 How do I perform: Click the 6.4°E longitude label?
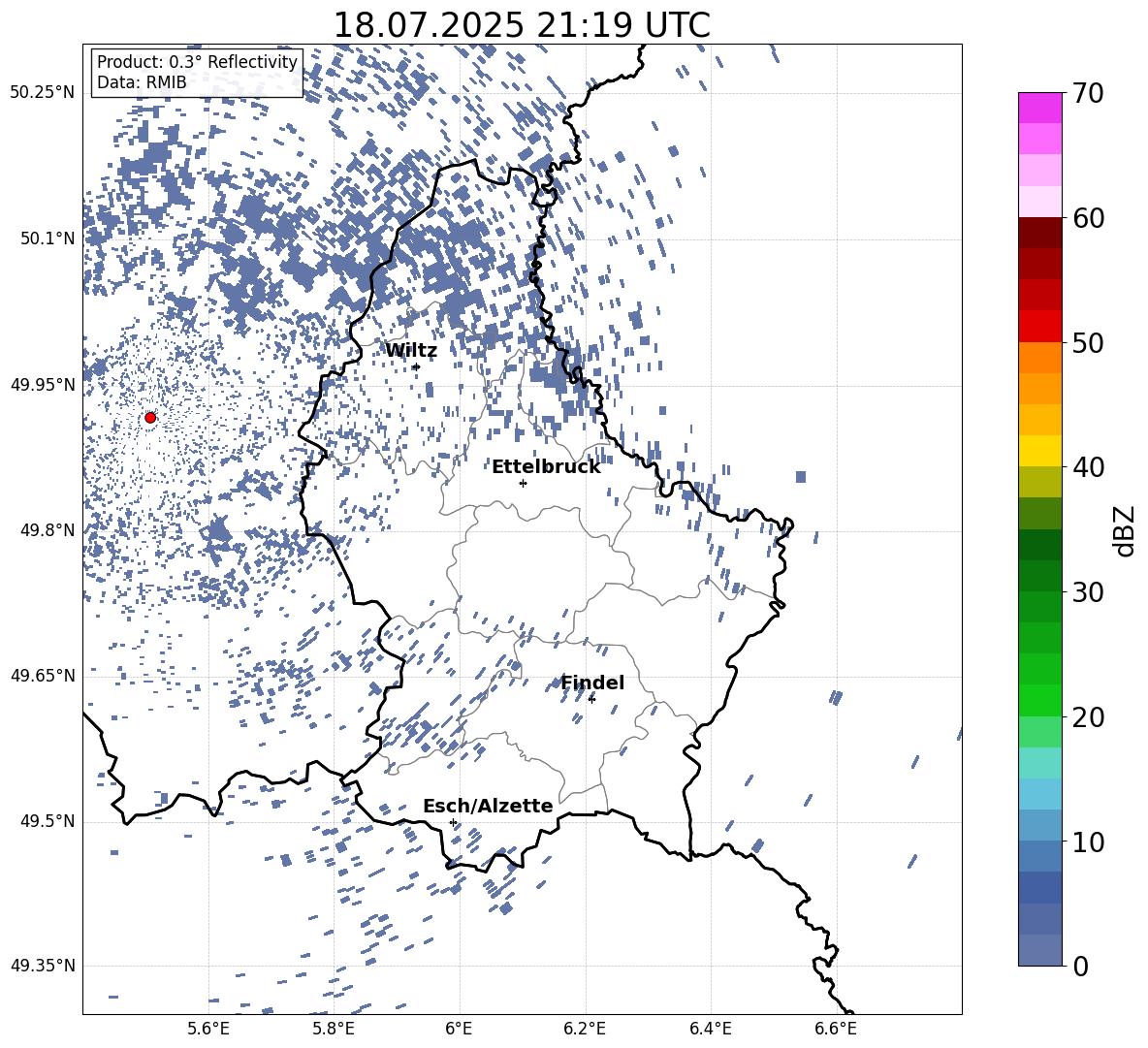click(x=711, y=1029)
